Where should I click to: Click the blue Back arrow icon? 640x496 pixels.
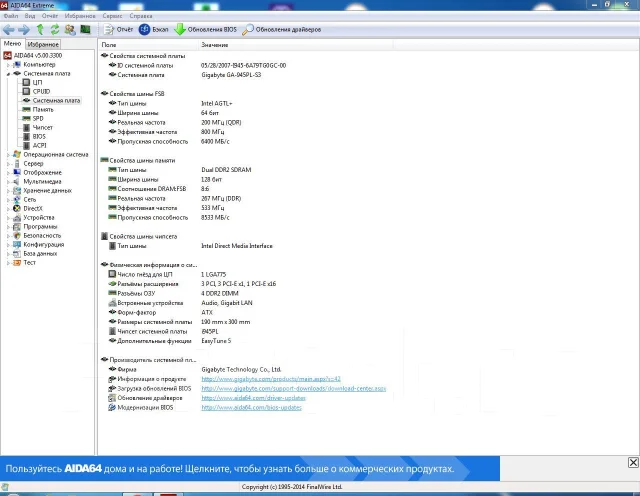coord(9,29)
